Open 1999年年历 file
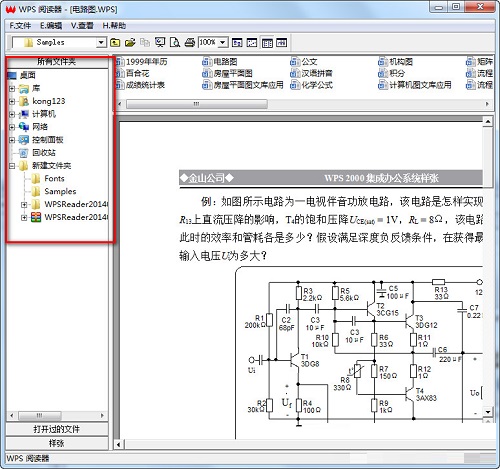The width and height of the screenshot is (500, 469). [146, 62]
